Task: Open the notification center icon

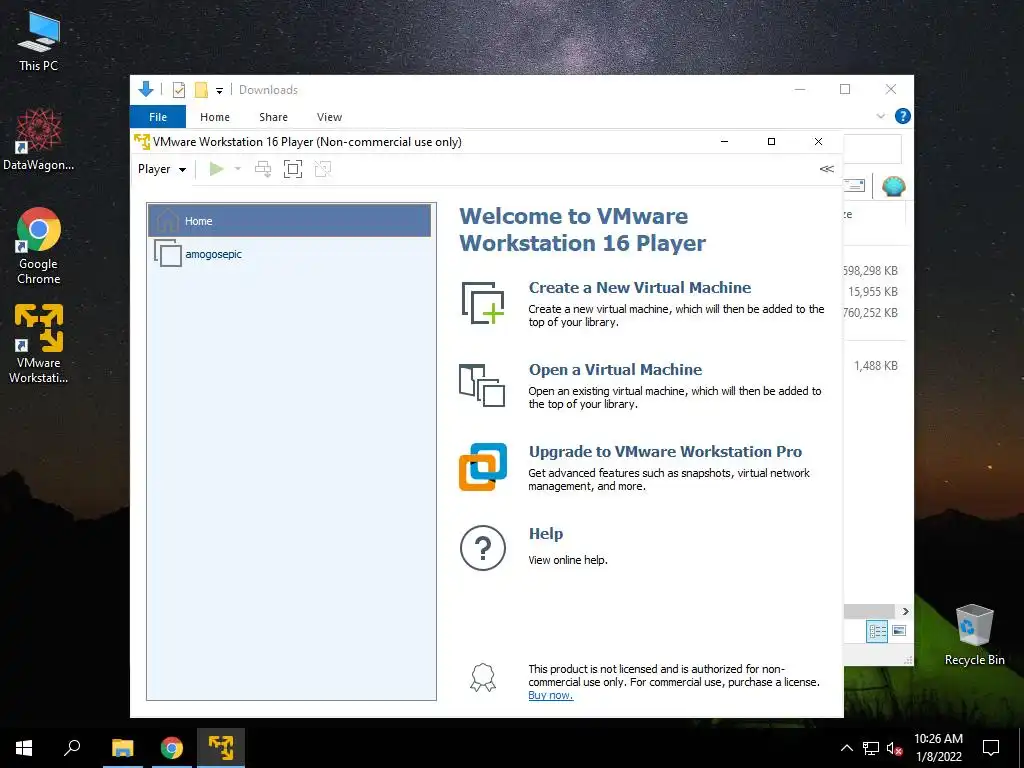Action: coord(991,748)
